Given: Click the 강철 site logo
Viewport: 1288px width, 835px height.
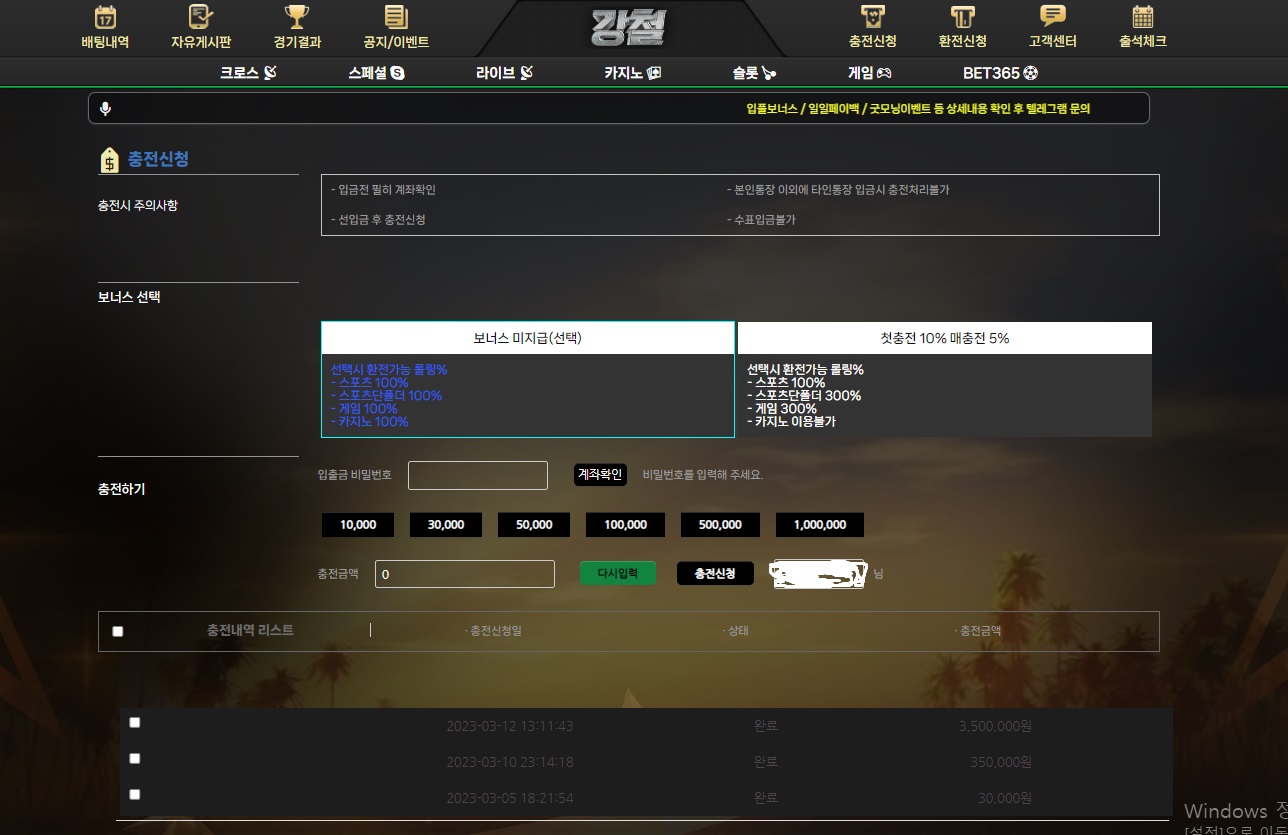Looking at the screenshot, I should point(630,27).
